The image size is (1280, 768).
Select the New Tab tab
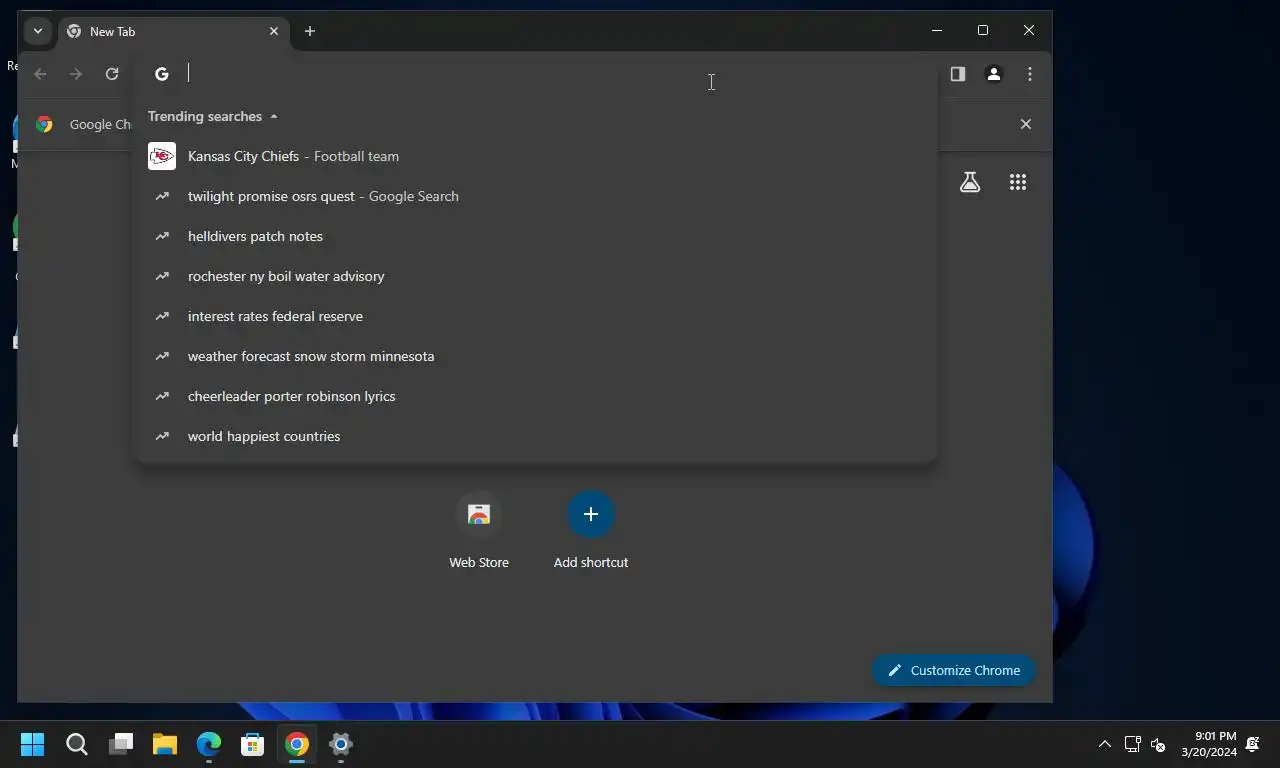pyautogui.click(x=174, y=31)
